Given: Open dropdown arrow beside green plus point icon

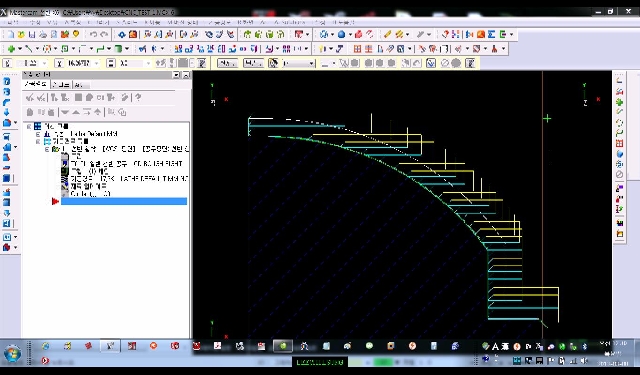Looking at the screenshot, I should pyautogui.click(x=20, y=49).
